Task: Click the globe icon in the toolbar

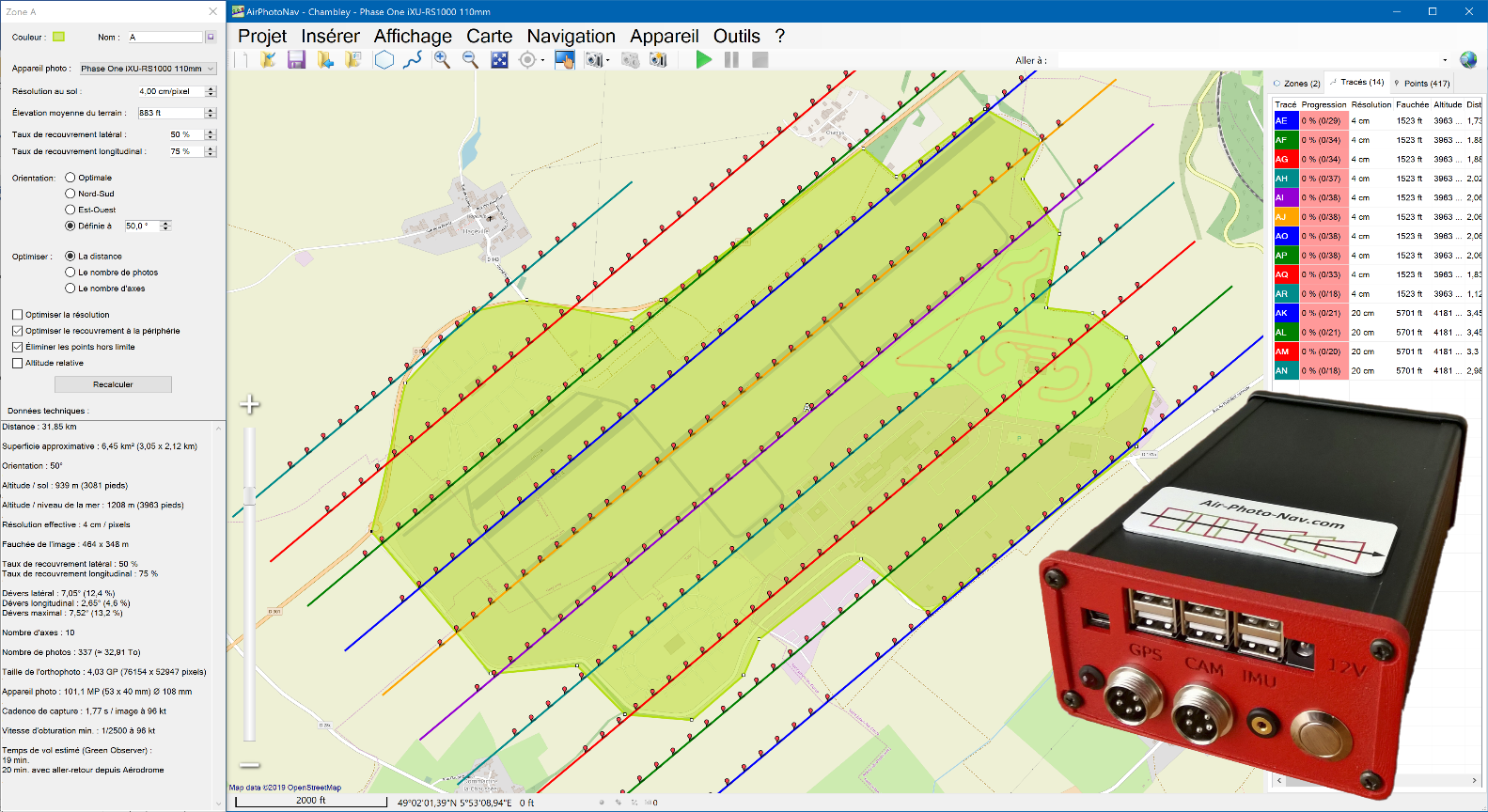Action: pos(1468,60)
